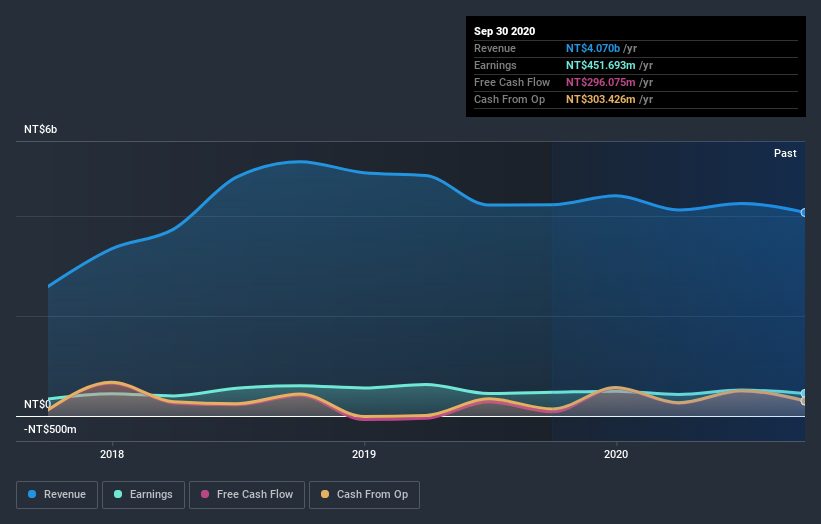Click the 2020 x-axis label
This screenshot has width=821, height=524.
(x=616, y=454)
